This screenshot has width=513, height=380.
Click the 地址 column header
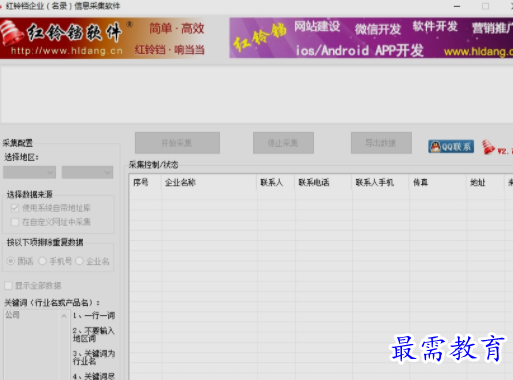pos(485,183)
